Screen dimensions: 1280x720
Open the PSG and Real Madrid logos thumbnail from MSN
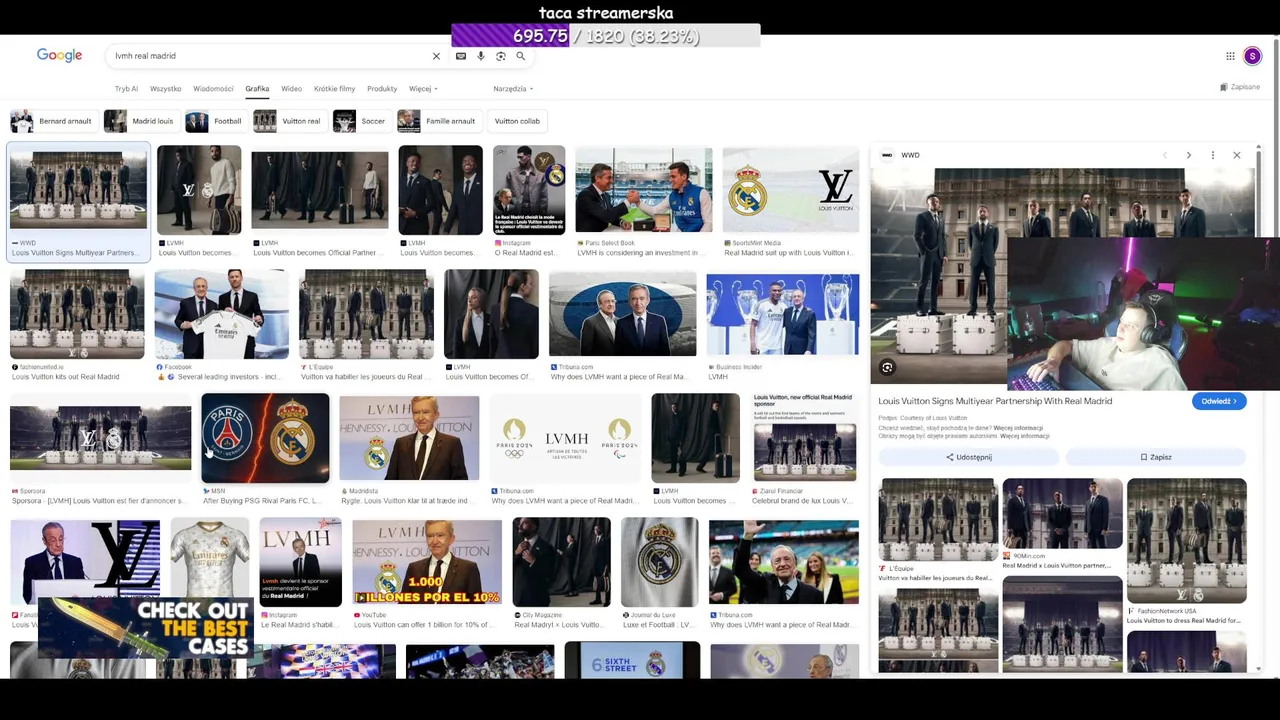265,438
